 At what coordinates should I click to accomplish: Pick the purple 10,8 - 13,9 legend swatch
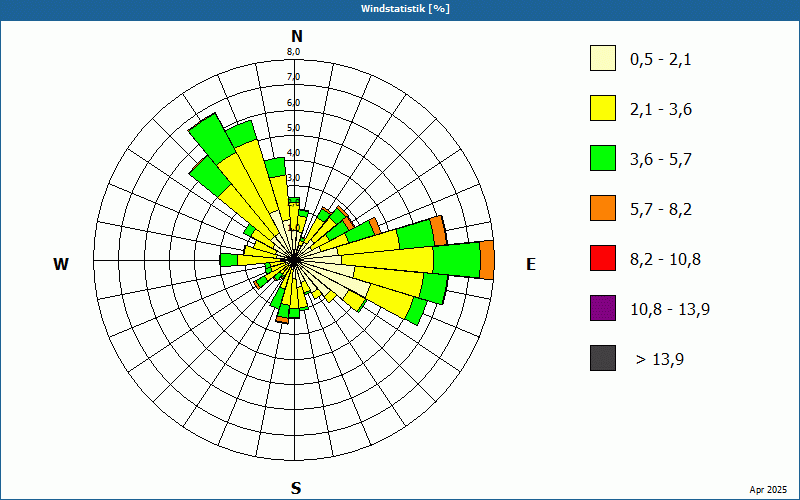click(603, 308)
